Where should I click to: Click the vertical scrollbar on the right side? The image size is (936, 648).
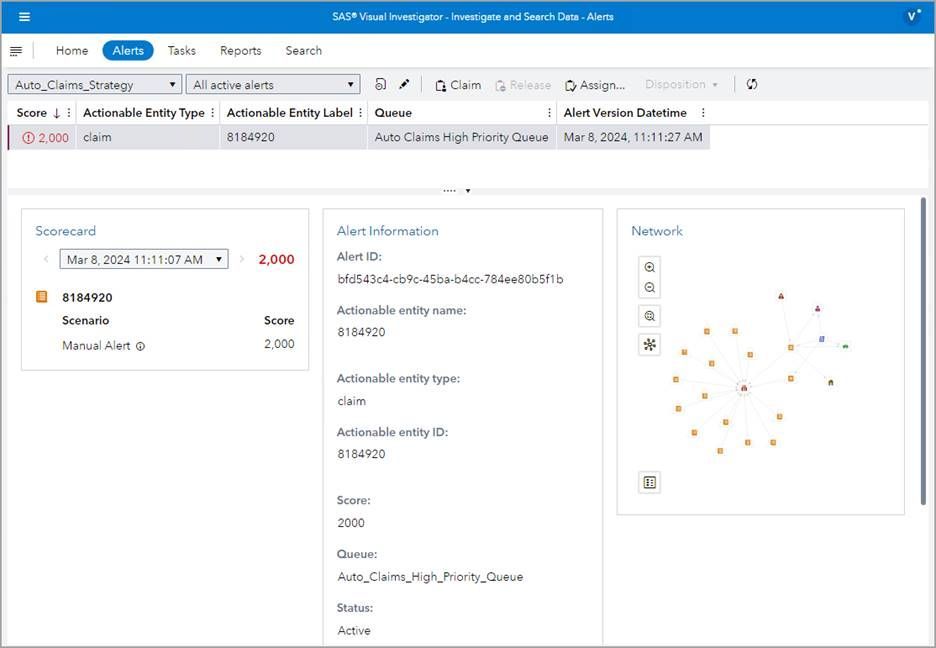tap(923, 352)
